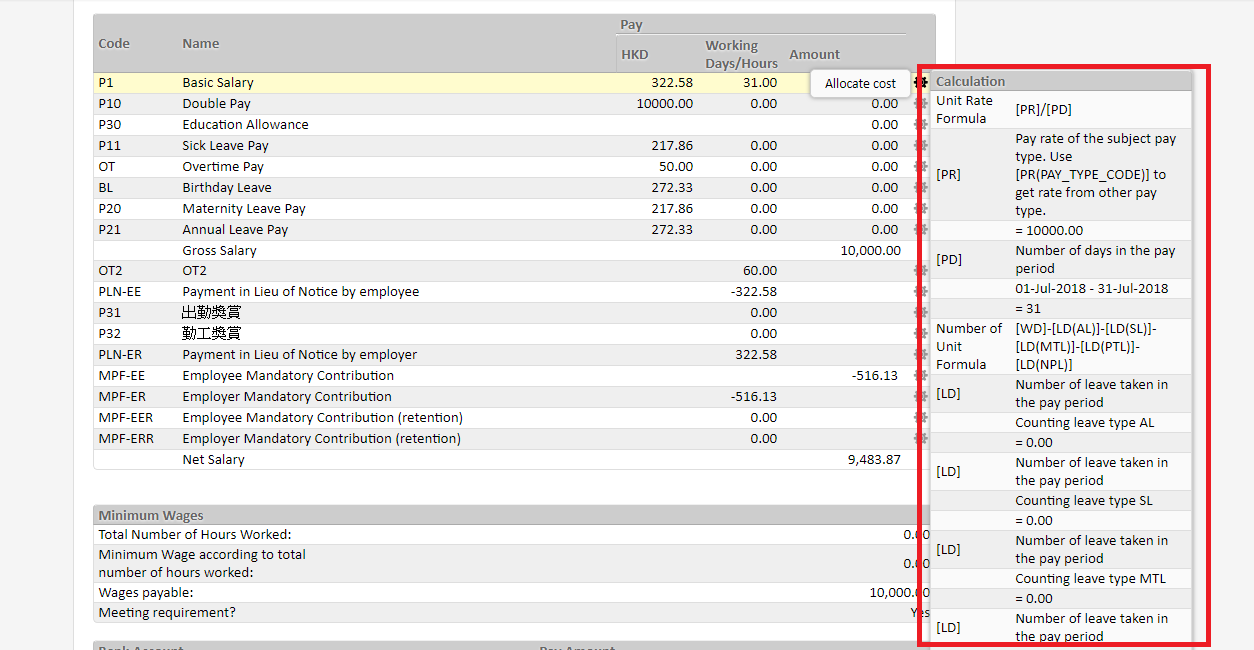Click the Name column header
This screenshot has width=1254, height=650.
tap(201, 44)
